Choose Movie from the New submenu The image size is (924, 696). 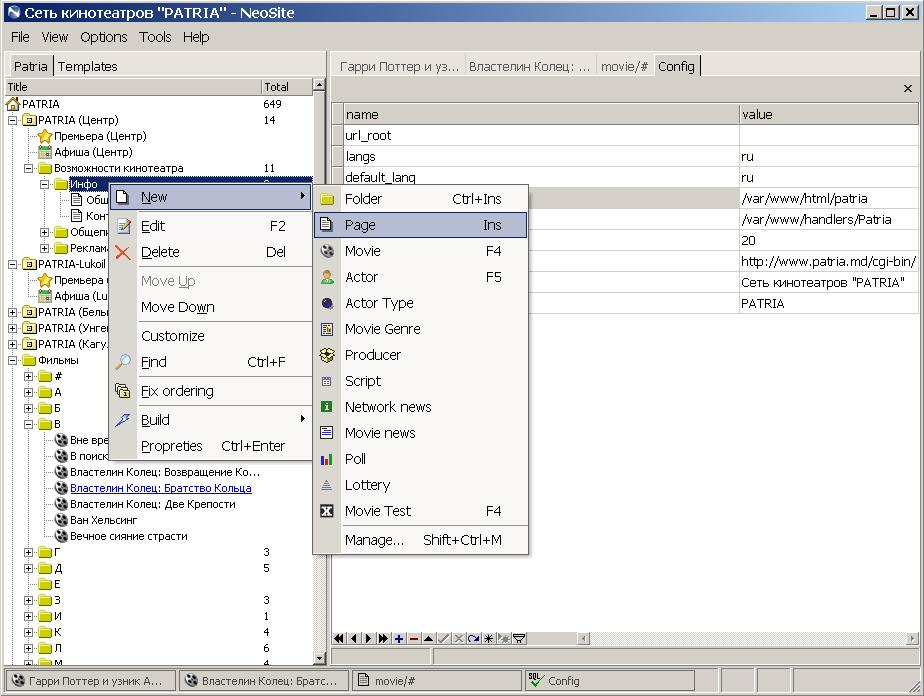(362, 251)
